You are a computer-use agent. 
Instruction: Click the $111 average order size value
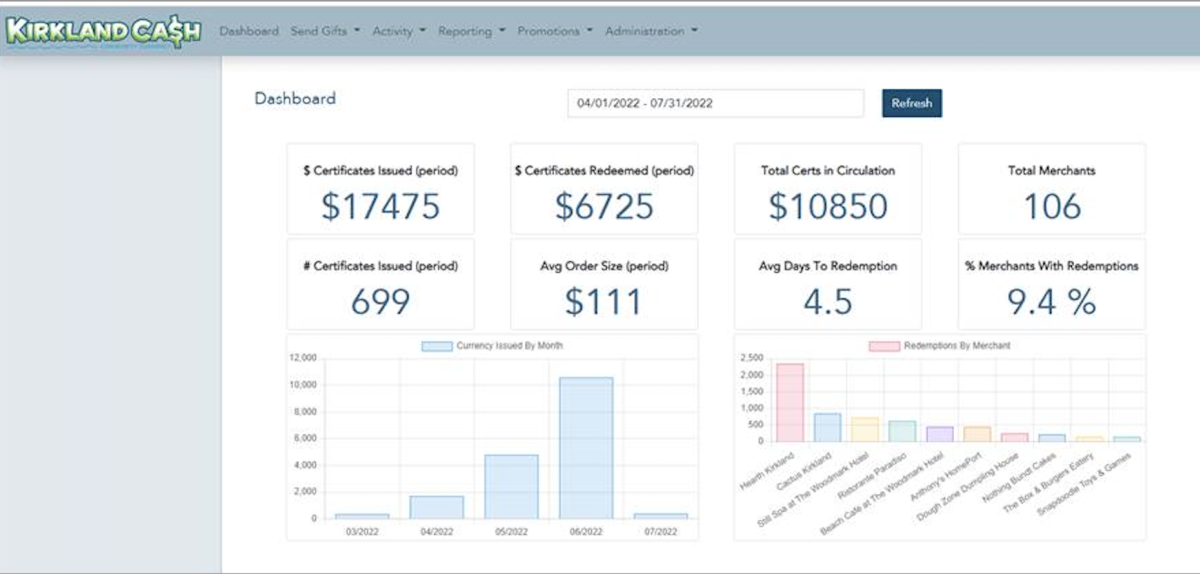click(x=604, y=301)
